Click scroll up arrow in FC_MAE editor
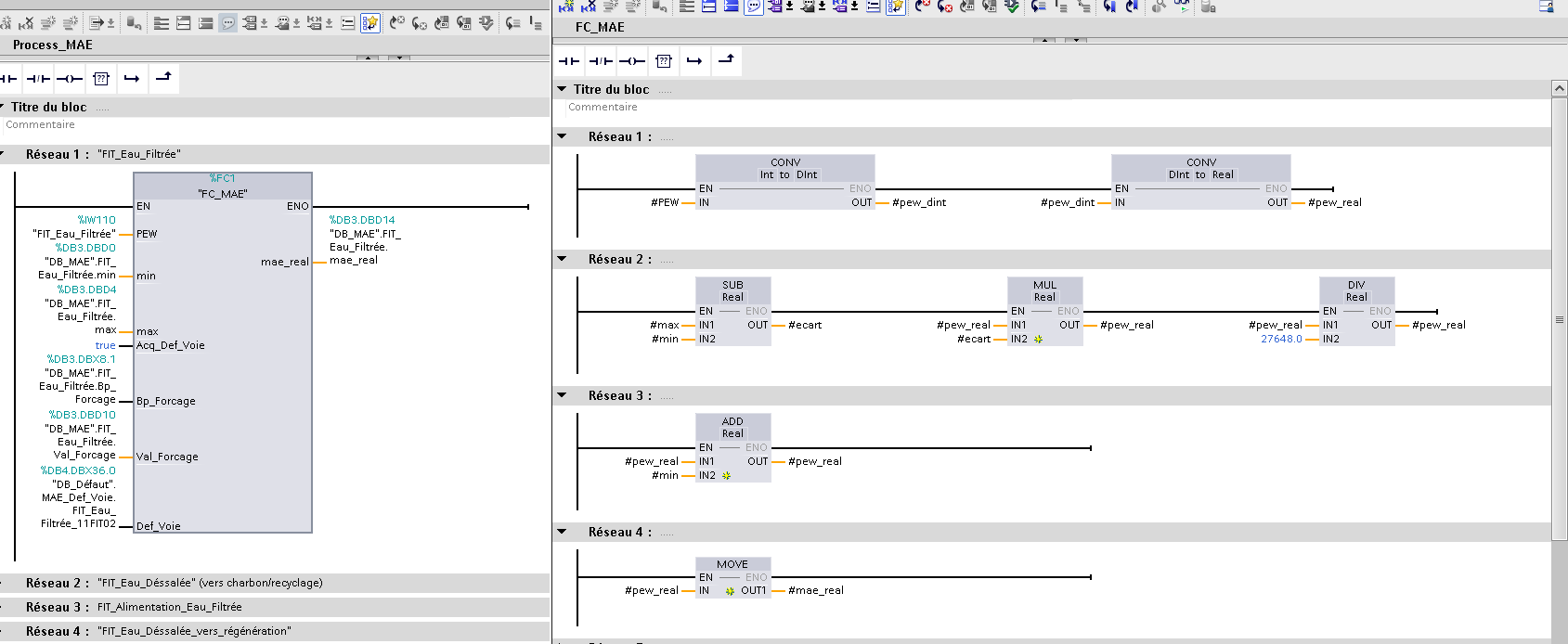This screenshot has height=644, width=1568. click(1560, 88)
